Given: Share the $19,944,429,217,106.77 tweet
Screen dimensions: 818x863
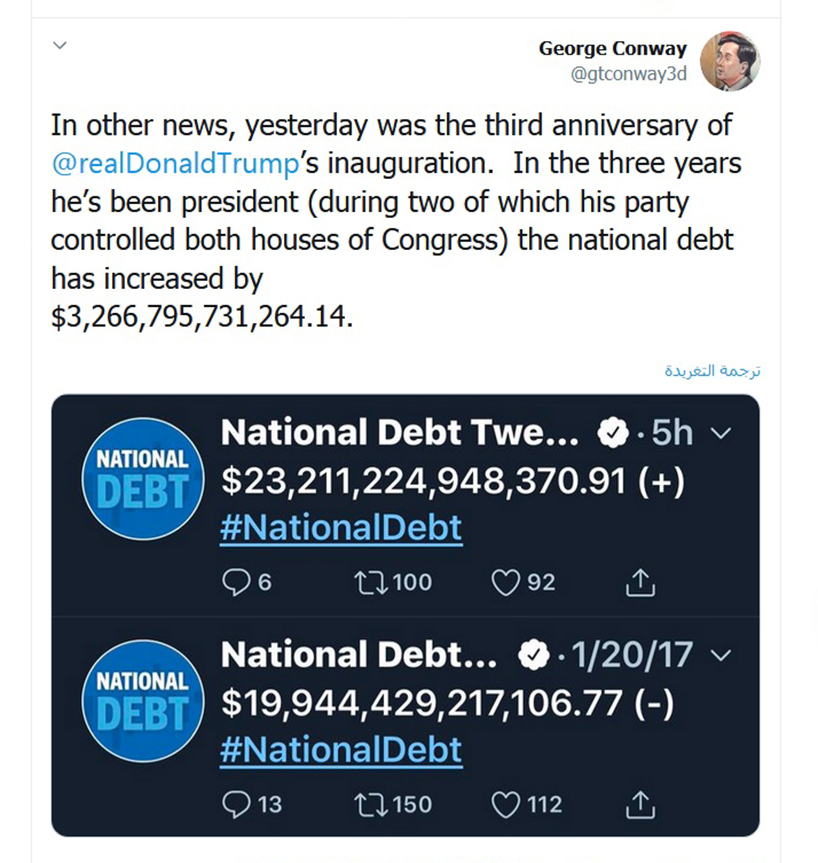Looking at the screenshot, I should pos(640,805).
